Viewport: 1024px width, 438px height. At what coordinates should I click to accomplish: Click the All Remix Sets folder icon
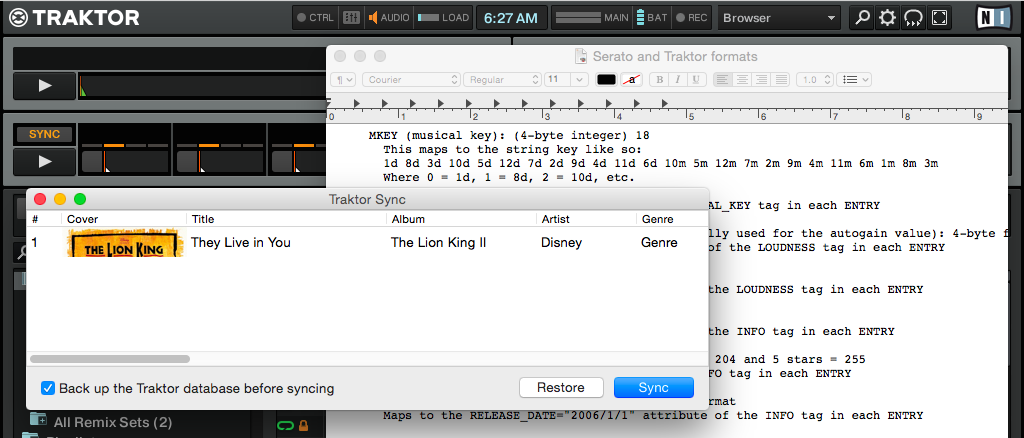pyautogui.click(x=39, y=421)
